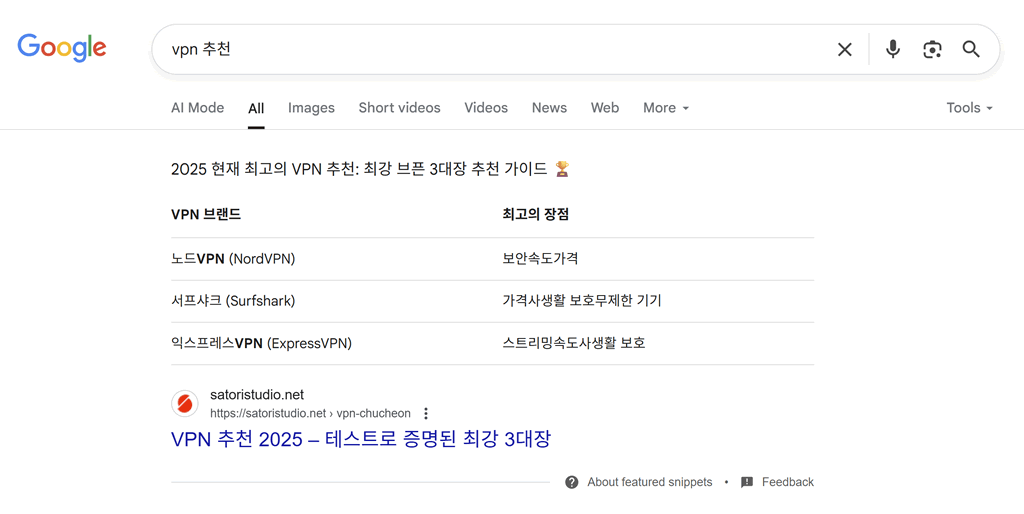Go to the Videos tab

[x=486, y=108]
